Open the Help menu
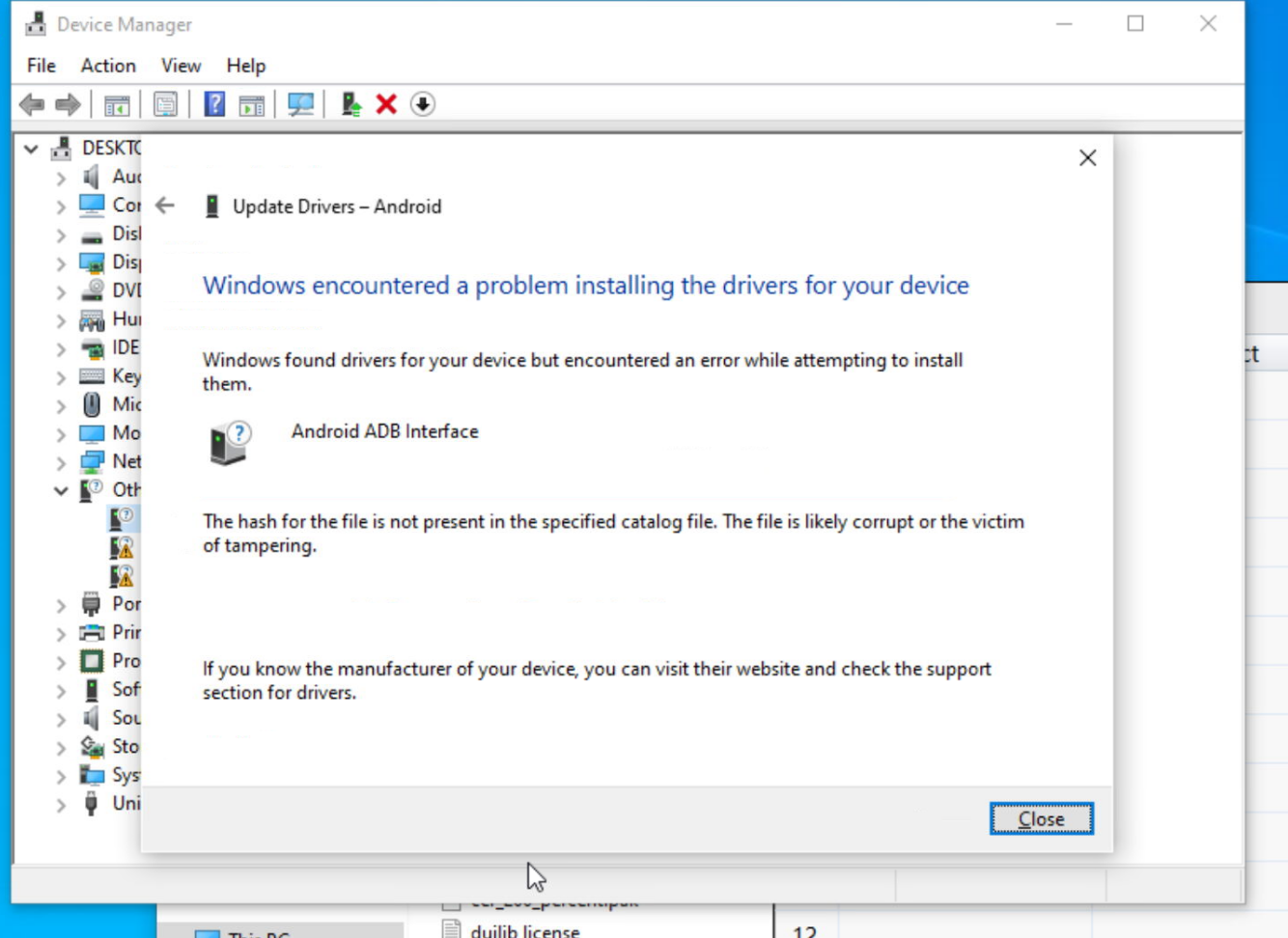This screenshot has width=1288, height=938. click(x=246, y=66)
